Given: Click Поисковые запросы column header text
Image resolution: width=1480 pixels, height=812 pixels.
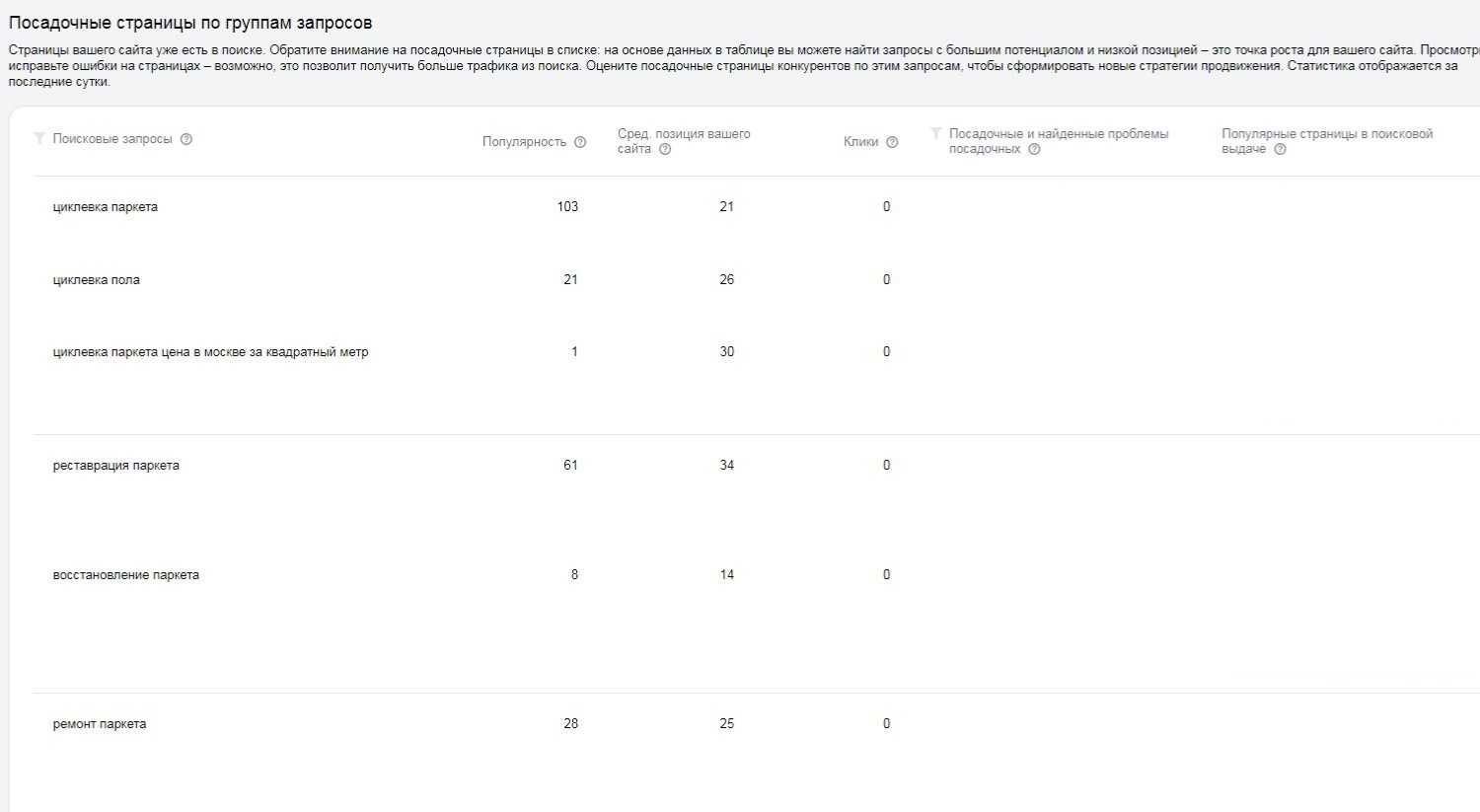Looking at the screenshot, I should (x=112, y=139).
